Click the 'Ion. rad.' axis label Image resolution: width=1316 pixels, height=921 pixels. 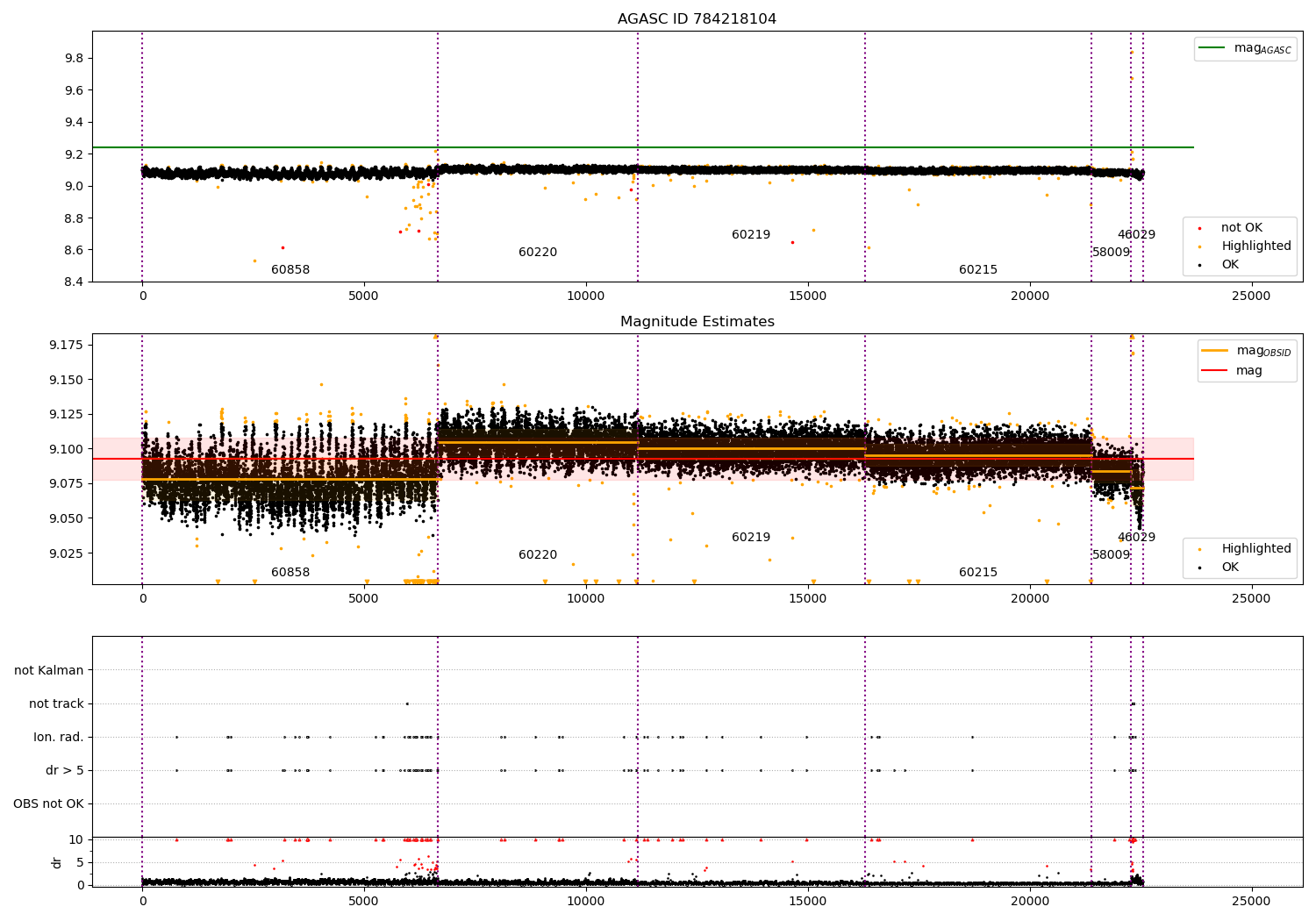59,738
